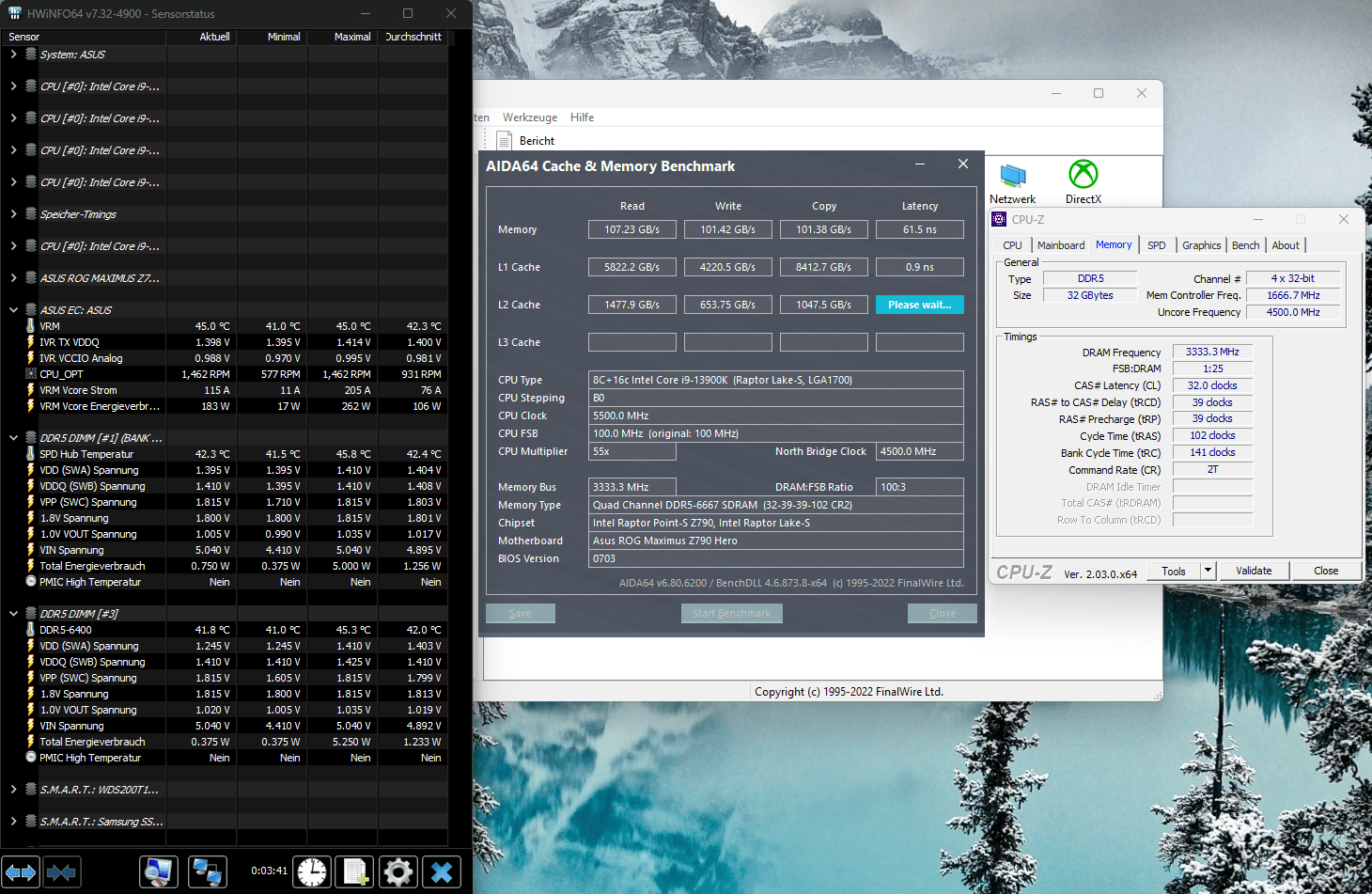The height and width of the screenshot is (894, 1372).
Task: Click the DRAM Frequency 3333.3 MHz value in CPU-Z
Action: tap(1212, 352)
